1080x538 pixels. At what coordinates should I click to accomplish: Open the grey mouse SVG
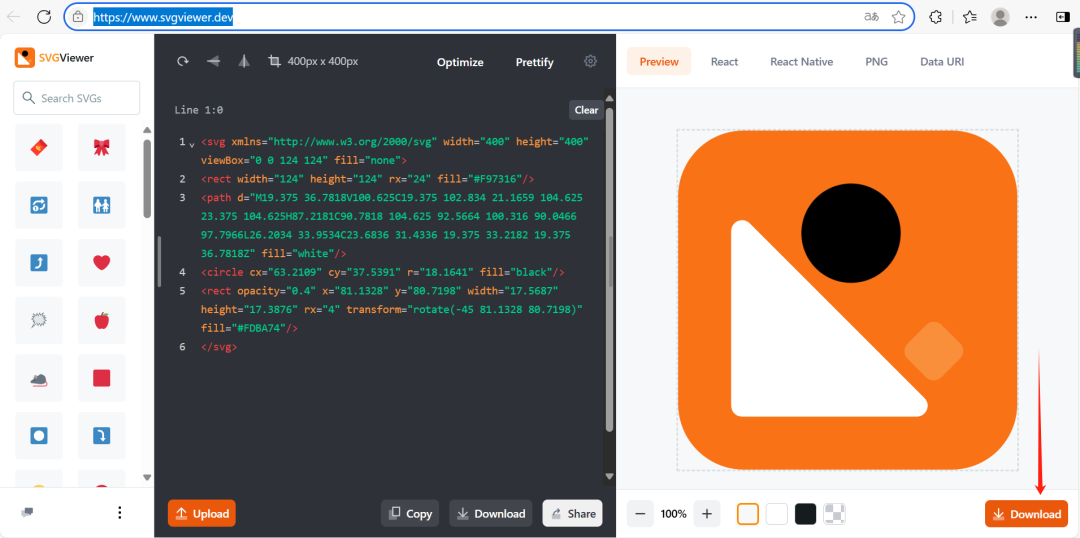point(39,378)
